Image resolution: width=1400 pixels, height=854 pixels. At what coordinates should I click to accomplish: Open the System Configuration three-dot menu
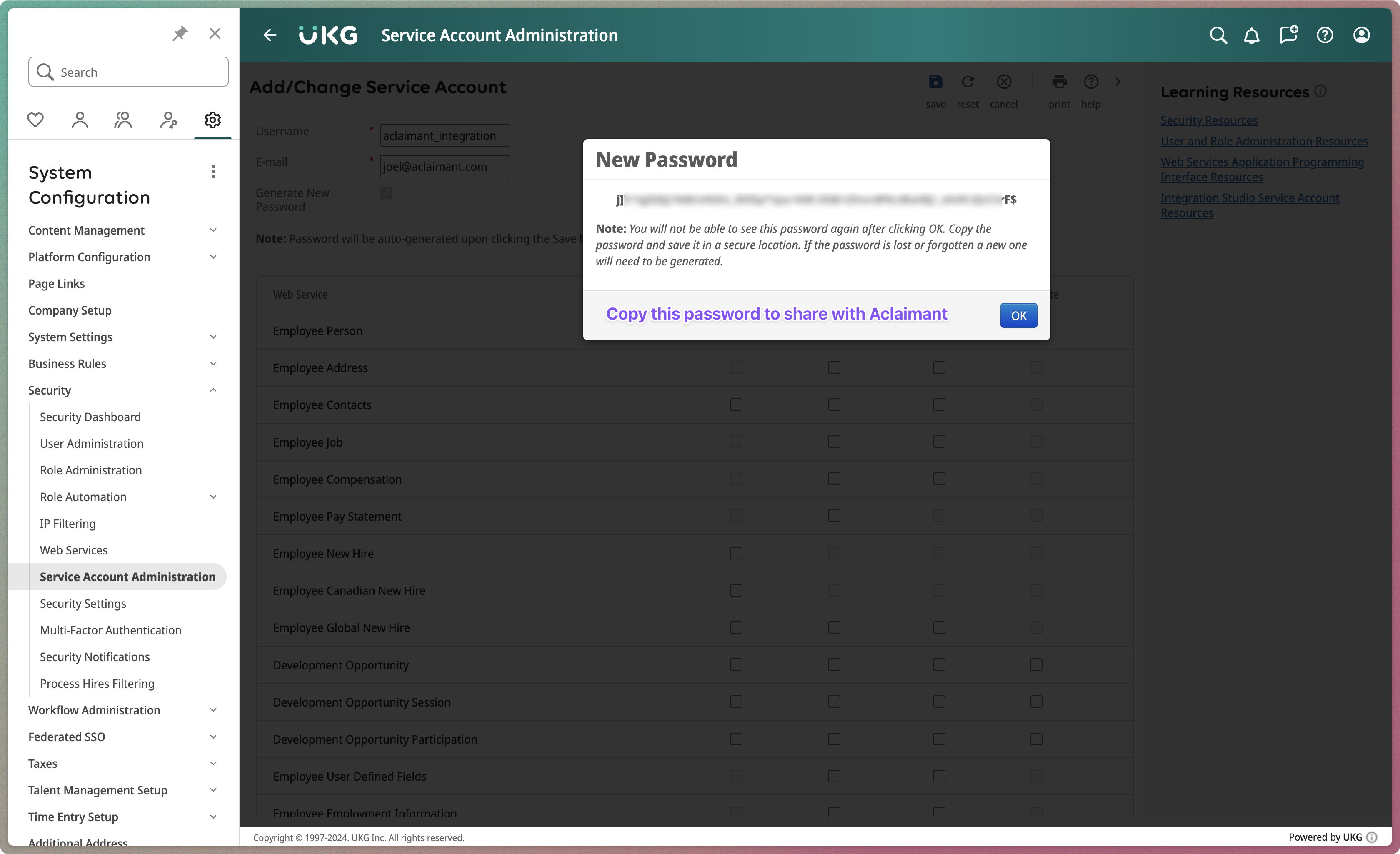click(x=213, y=172)
